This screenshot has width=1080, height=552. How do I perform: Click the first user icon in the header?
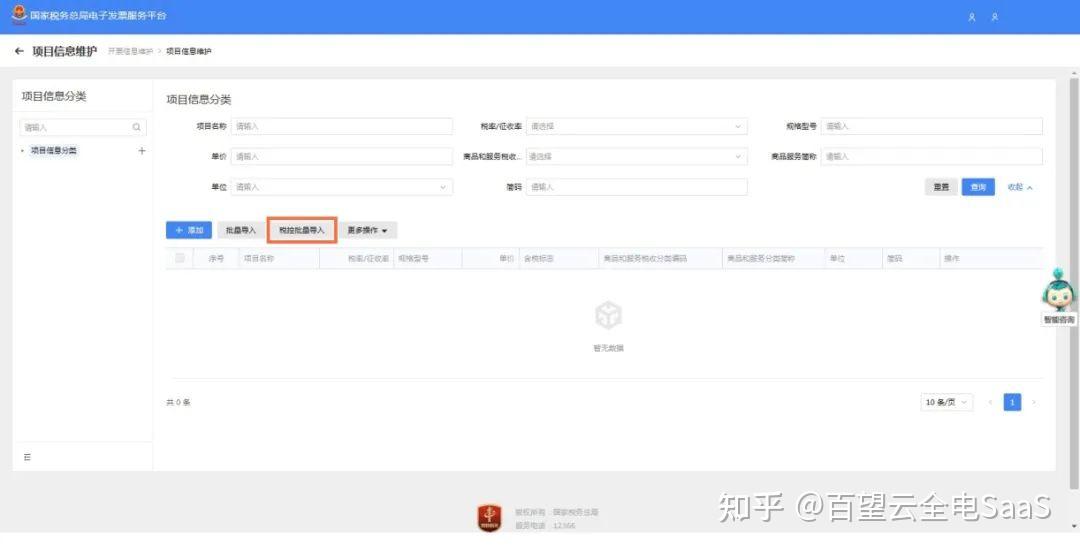pos(972,17)
